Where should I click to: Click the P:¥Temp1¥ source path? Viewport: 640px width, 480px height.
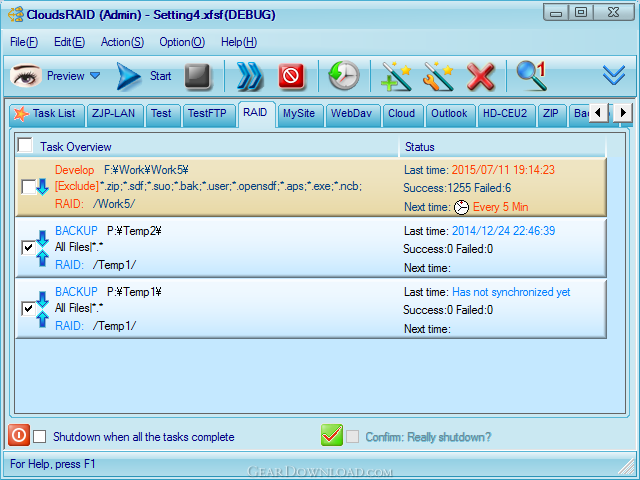(x=134, y=292)
